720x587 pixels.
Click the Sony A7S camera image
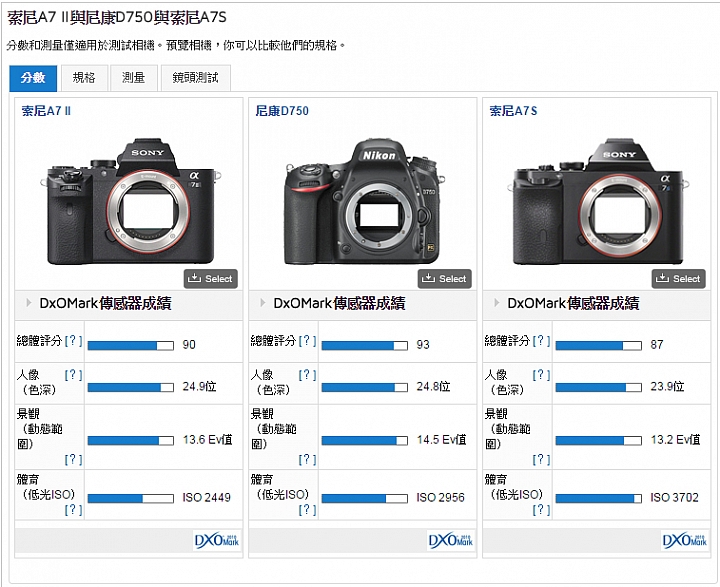pyautogui.click(x=599, y=201)
